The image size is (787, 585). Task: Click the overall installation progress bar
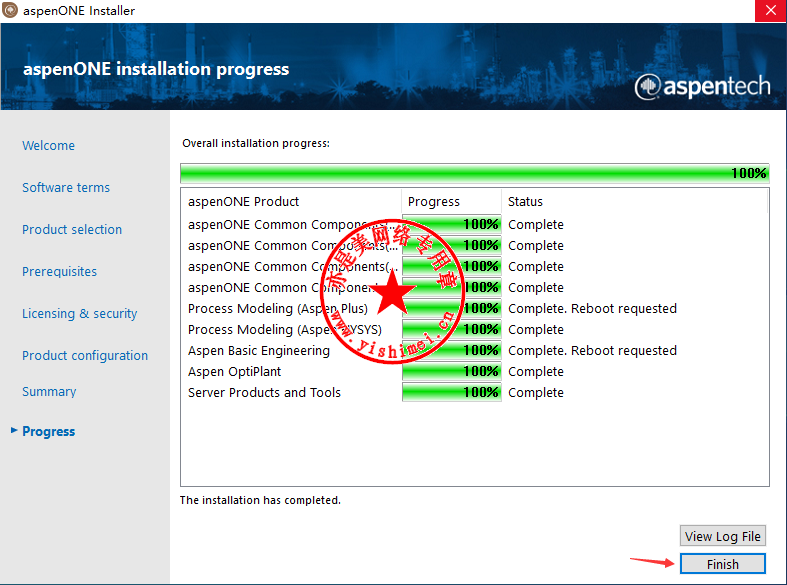[474, 173]
